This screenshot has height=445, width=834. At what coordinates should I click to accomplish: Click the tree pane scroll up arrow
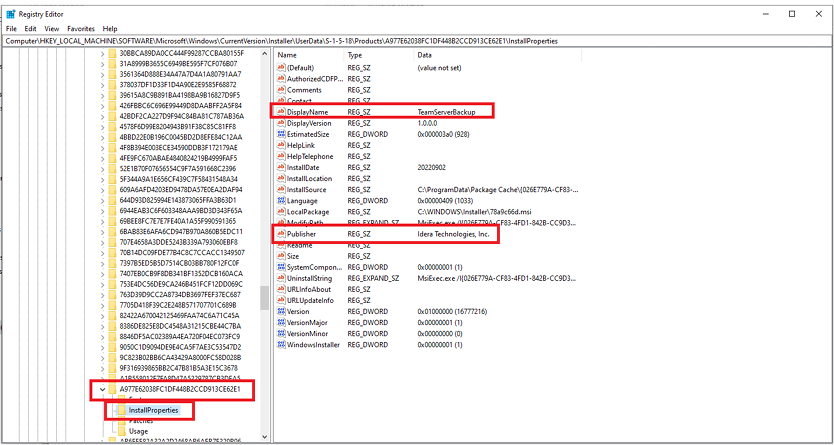(x=264, y=54)
